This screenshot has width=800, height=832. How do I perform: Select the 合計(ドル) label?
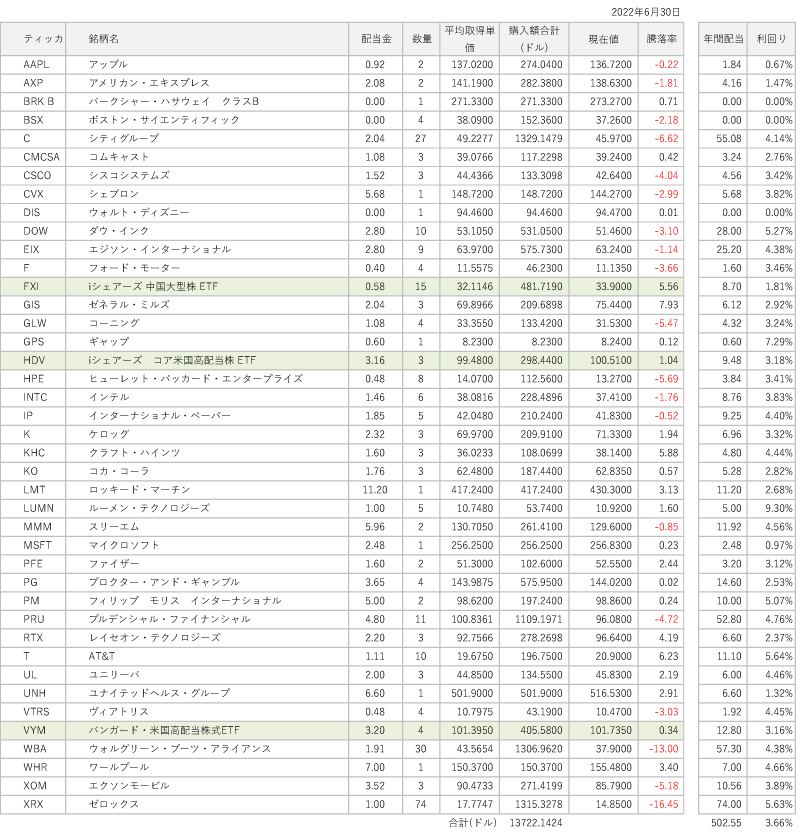[472, 823]
